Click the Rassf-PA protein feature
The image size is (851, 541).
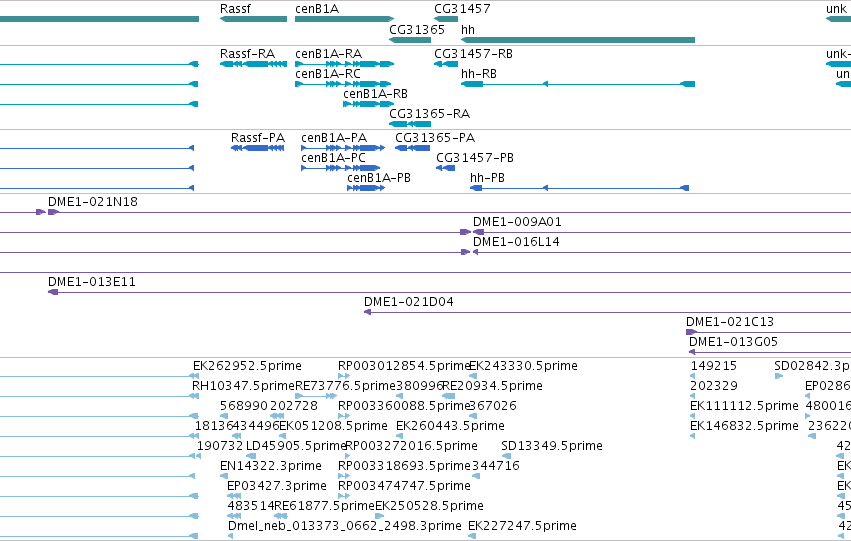tap(258, 148)
